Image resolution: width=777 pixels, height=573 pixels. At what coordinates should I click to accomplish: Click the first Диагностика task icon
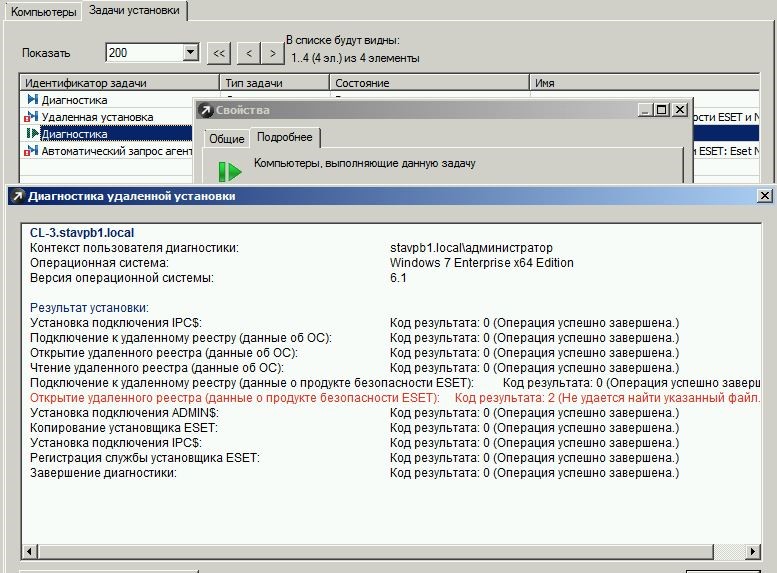(32, 99)
